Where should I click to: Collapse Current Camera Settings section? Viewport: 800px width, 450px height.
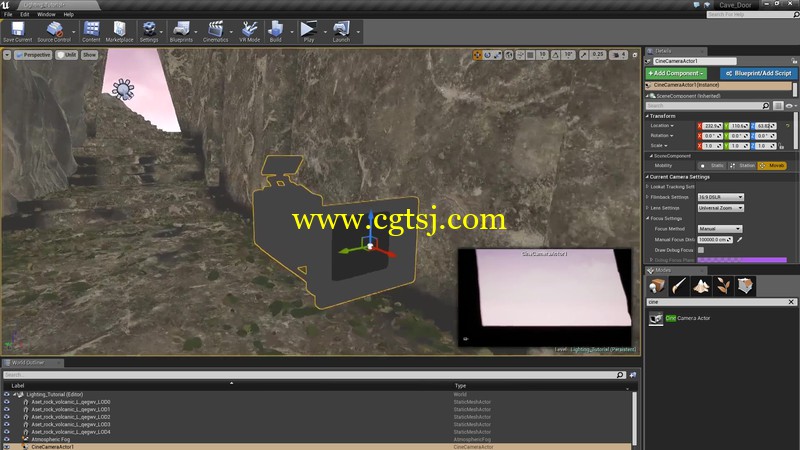(647, 177)
